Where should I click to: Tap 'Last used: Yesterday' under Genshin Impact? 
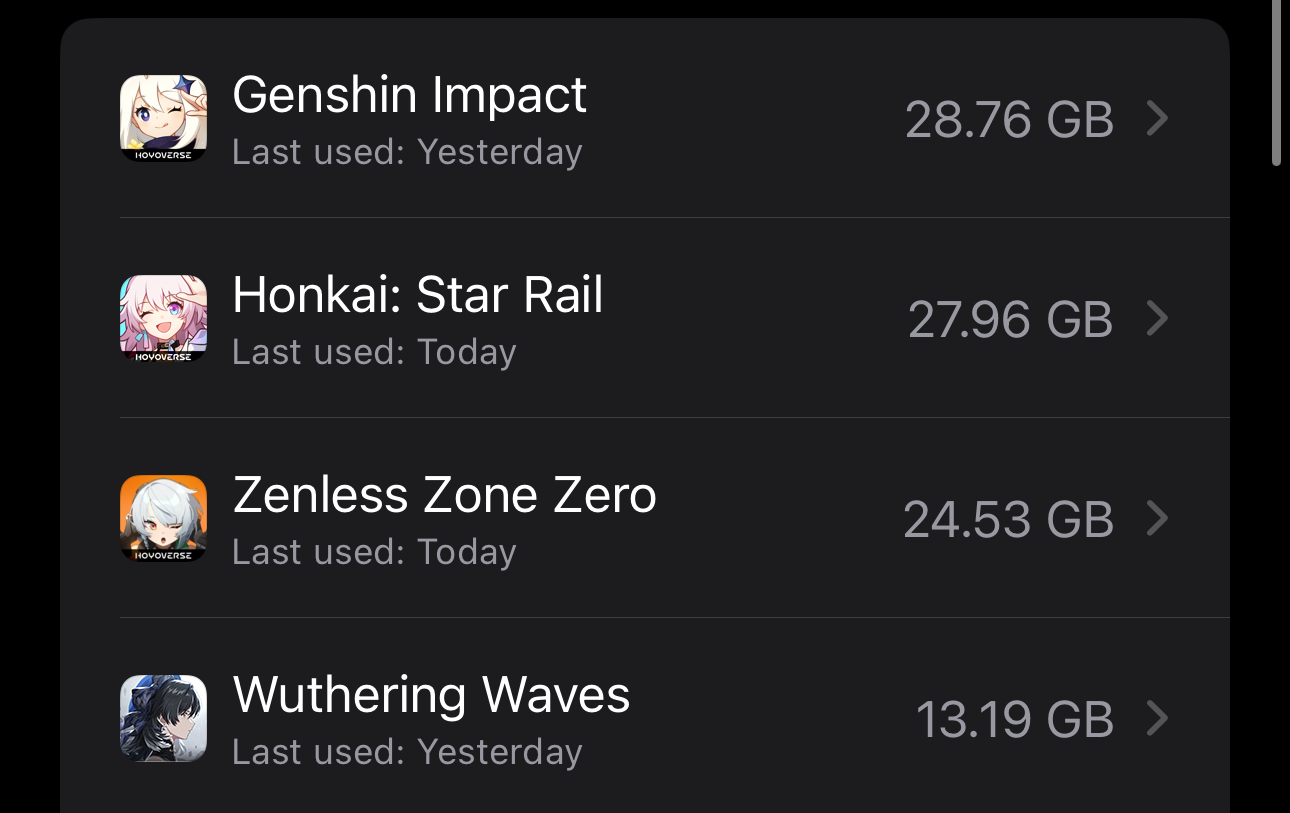point(406,151)
